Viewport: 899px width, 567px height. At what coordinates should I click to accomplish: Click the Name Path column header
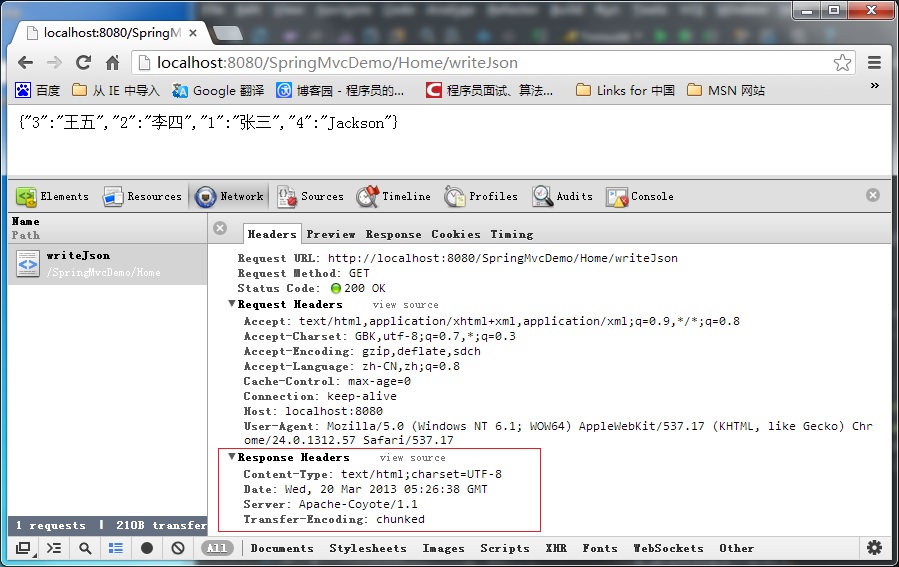[107, 228]
